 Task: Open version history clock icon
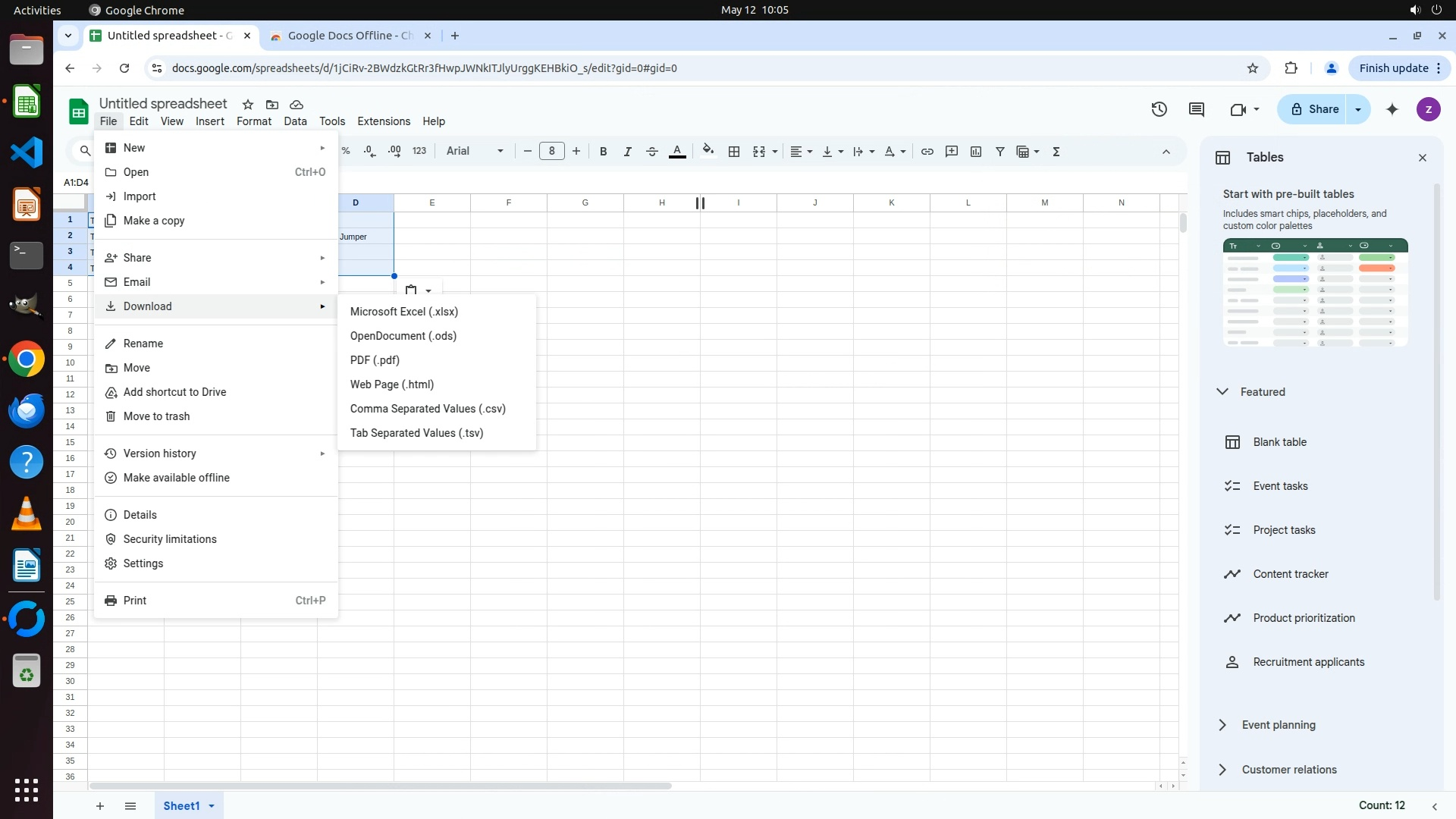1159,109
